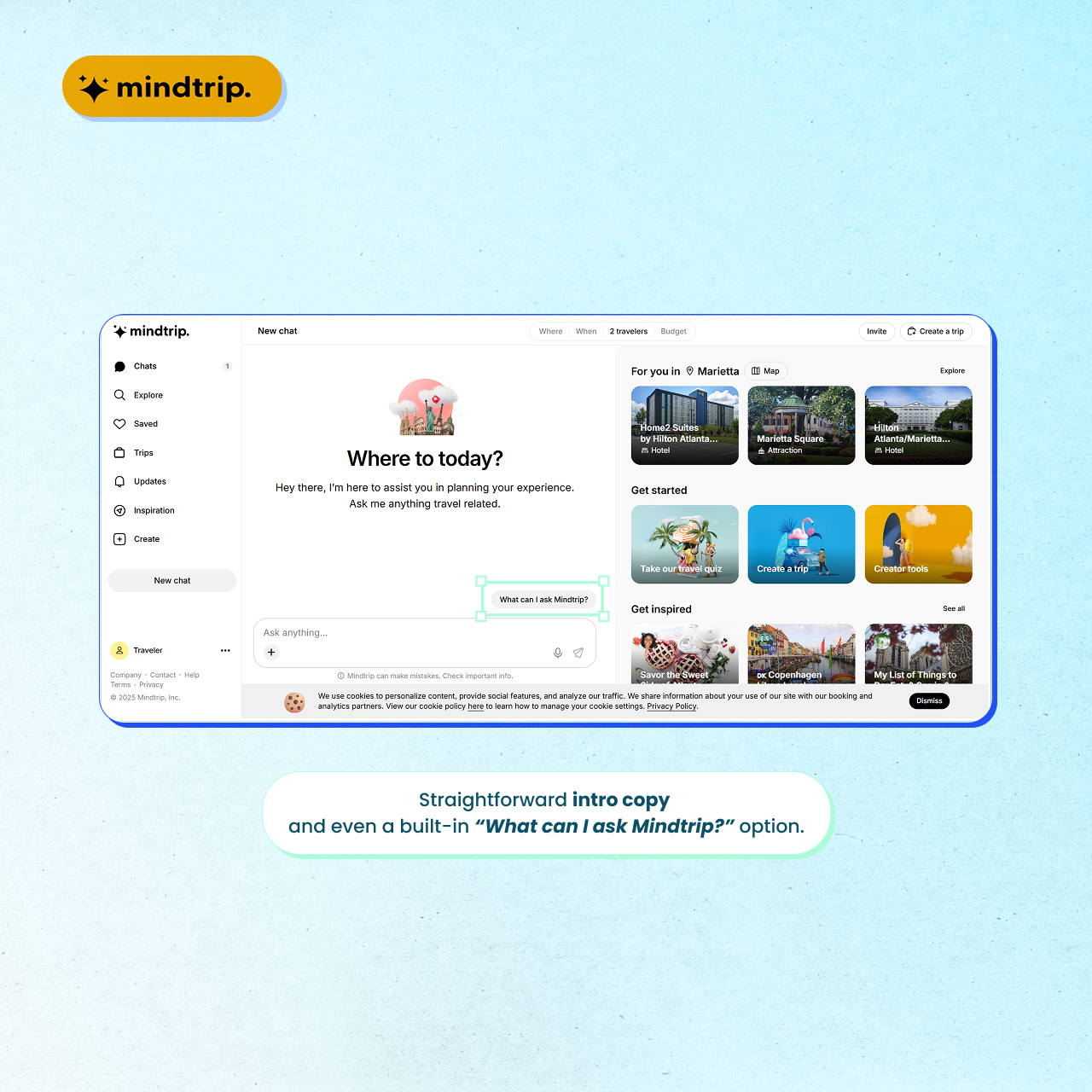Image resolution: width=1092 pixels, height=1092 pixels.
Task: Click the Chats speech bubble icon
Action: 119,367
